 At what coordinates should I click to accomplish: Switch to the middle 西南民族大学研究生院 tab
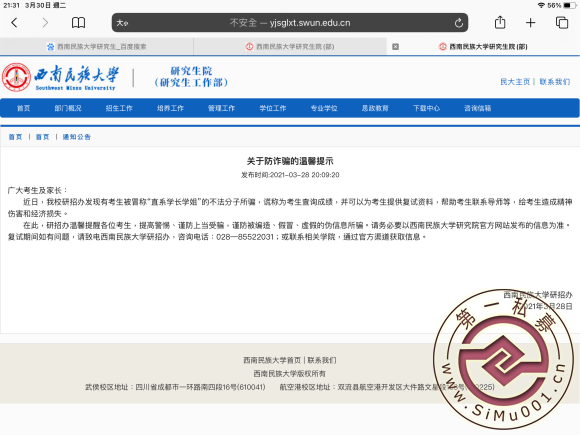coord(290,47)
